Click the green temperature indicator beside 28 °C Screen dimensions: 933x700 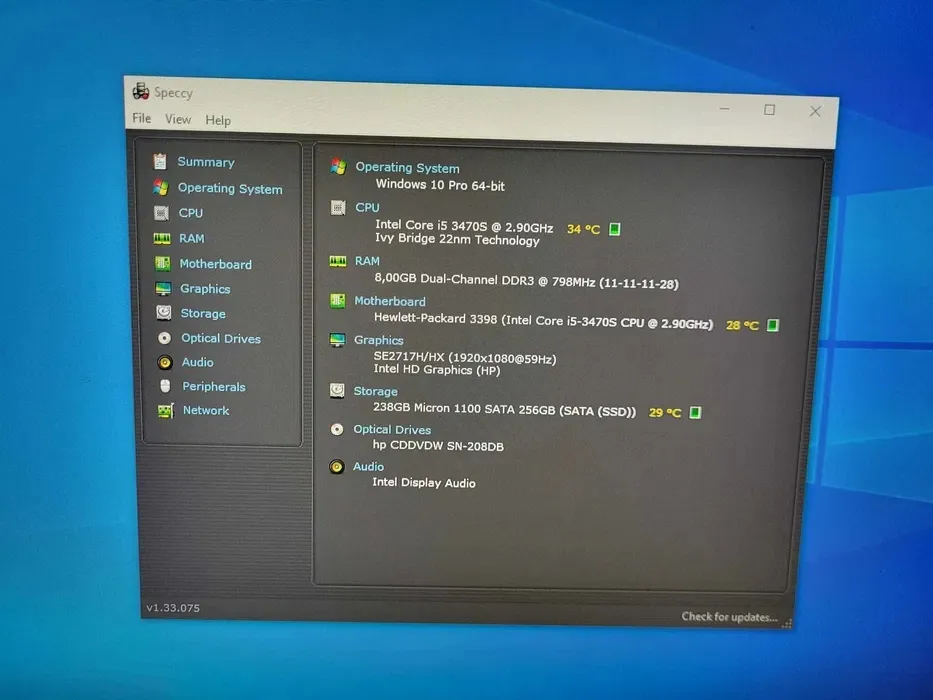[x=772, y=325]
